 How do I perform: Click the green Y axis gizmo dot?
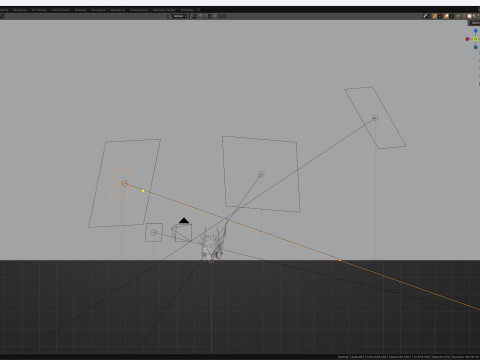point(476,39)
